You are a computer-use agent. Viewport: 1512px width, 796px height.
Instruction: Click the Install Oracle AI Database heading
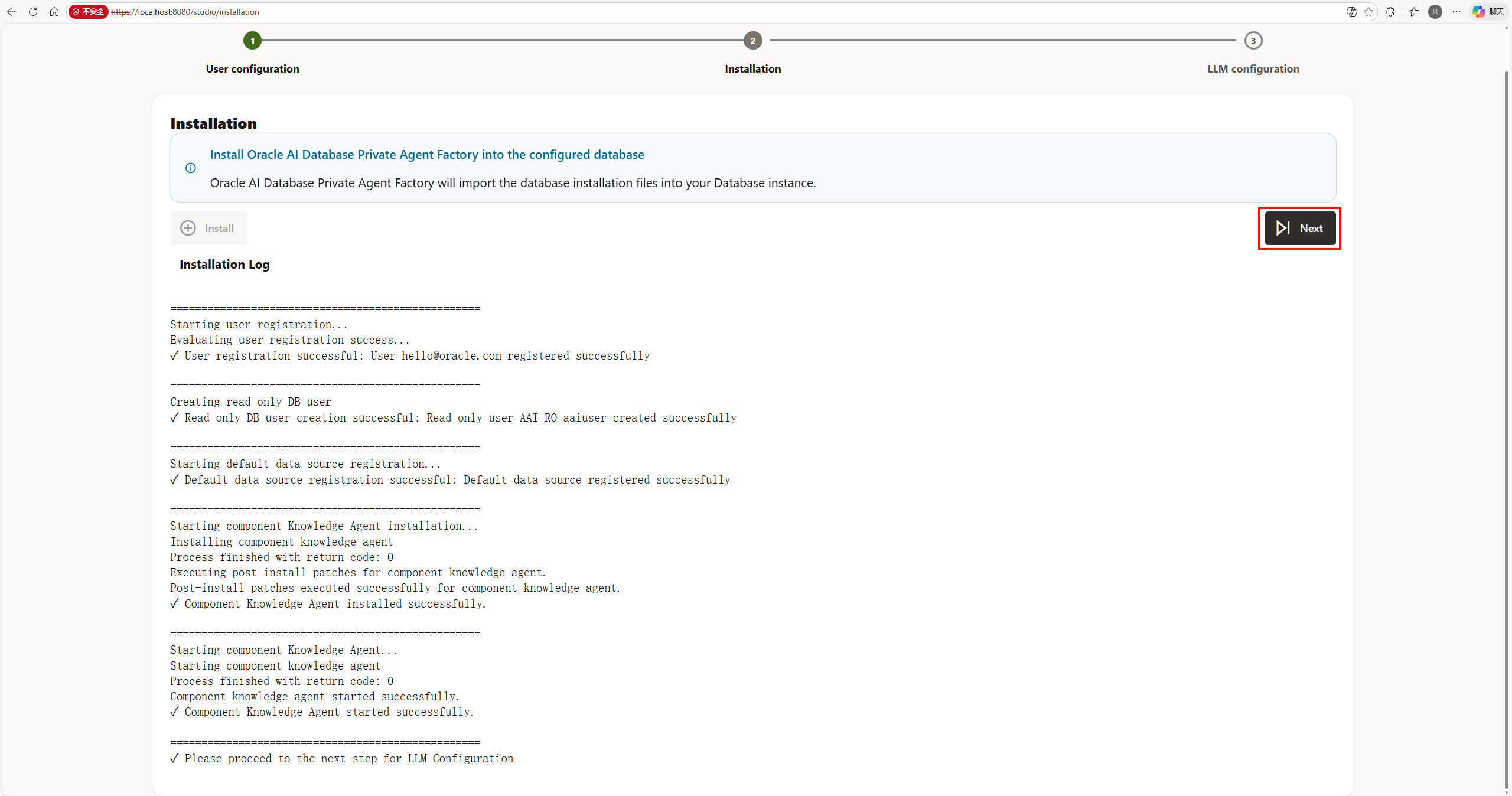[426, 155]
